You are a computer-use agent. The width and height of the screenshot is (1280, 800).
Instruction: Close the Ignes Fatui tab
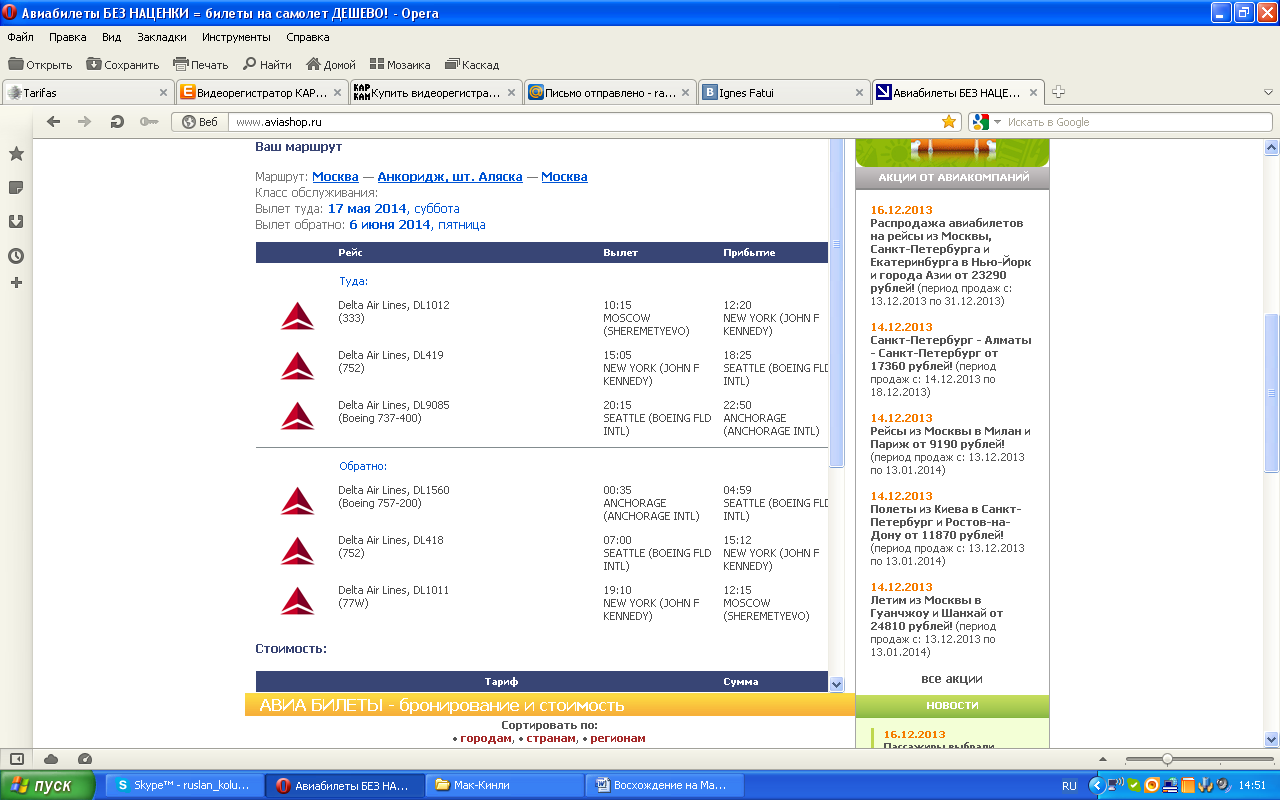click(860, 93)
